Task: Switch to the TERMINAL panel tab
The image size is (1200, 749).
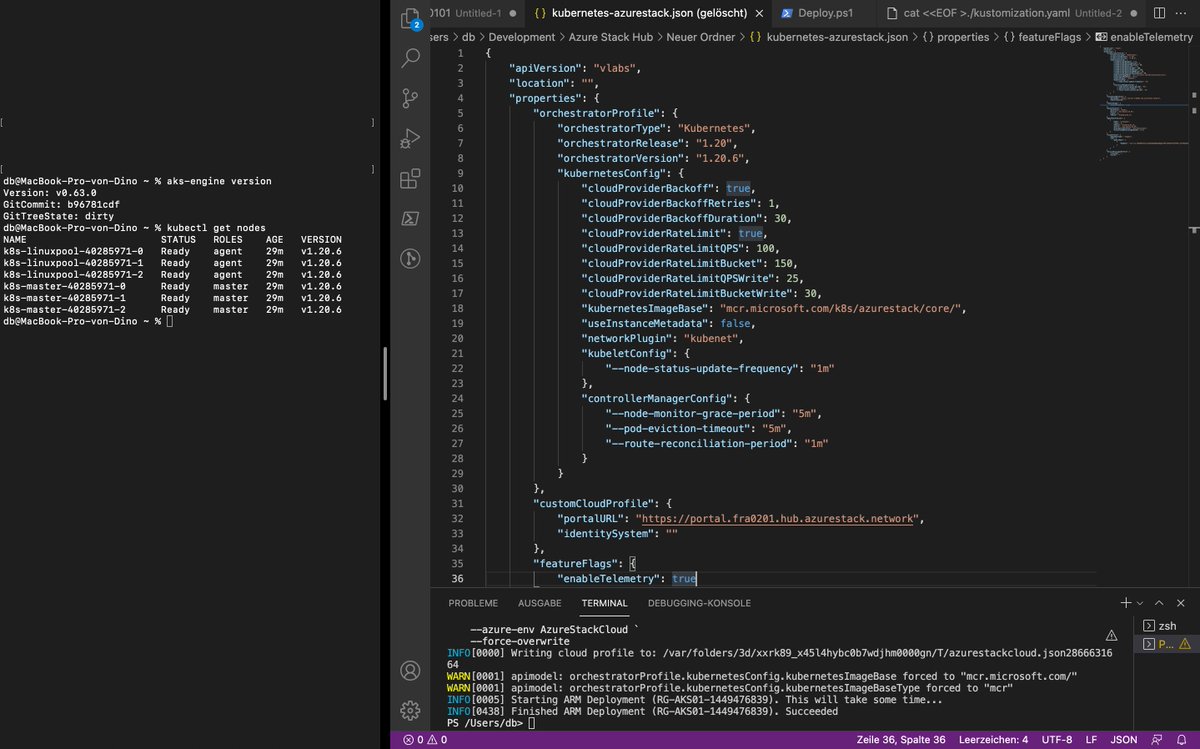Action: [x=605, y=603]
